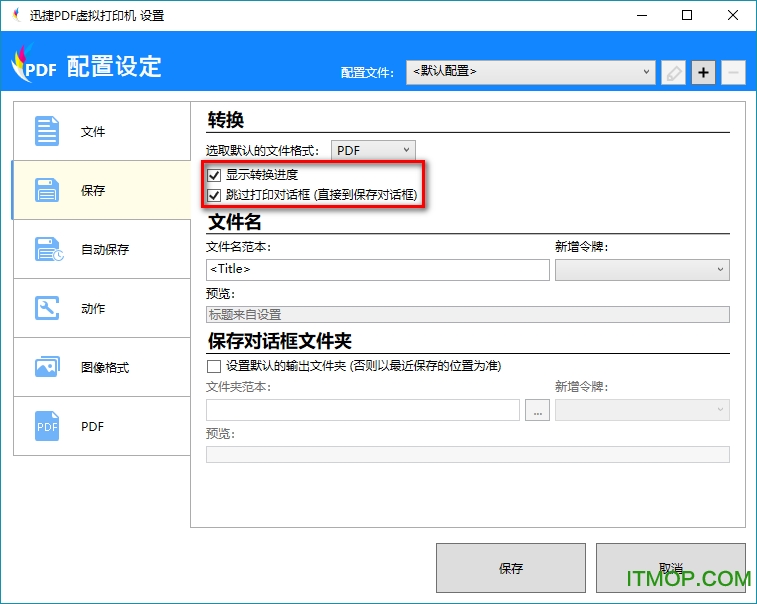
Task: Open the PDF settings tab
Action: [102, 426]
